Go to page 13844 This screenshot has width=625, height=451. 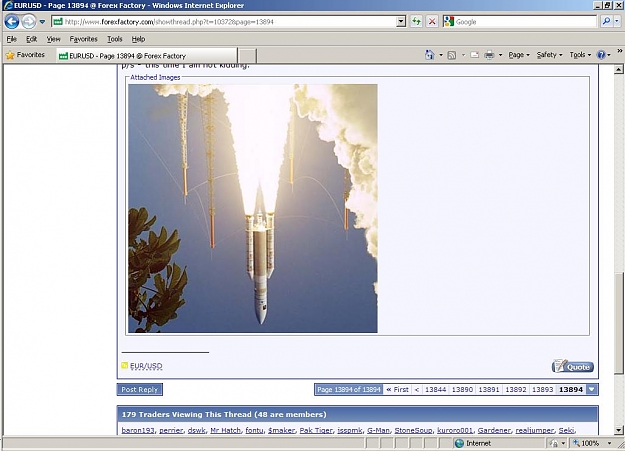click(435, 390)
